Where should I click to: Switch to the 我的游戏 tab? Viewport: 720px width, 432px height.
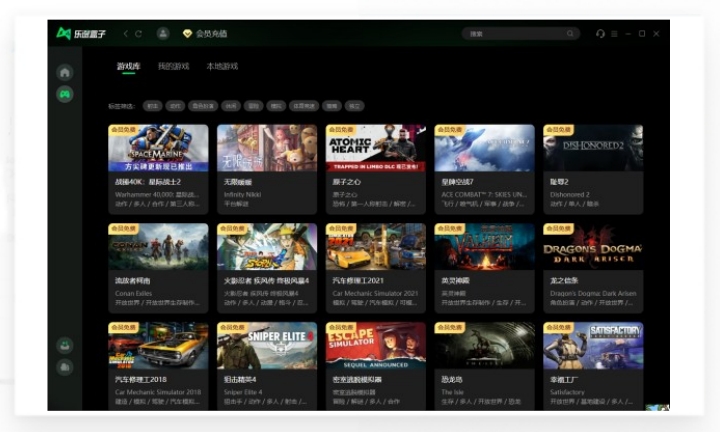174,66
